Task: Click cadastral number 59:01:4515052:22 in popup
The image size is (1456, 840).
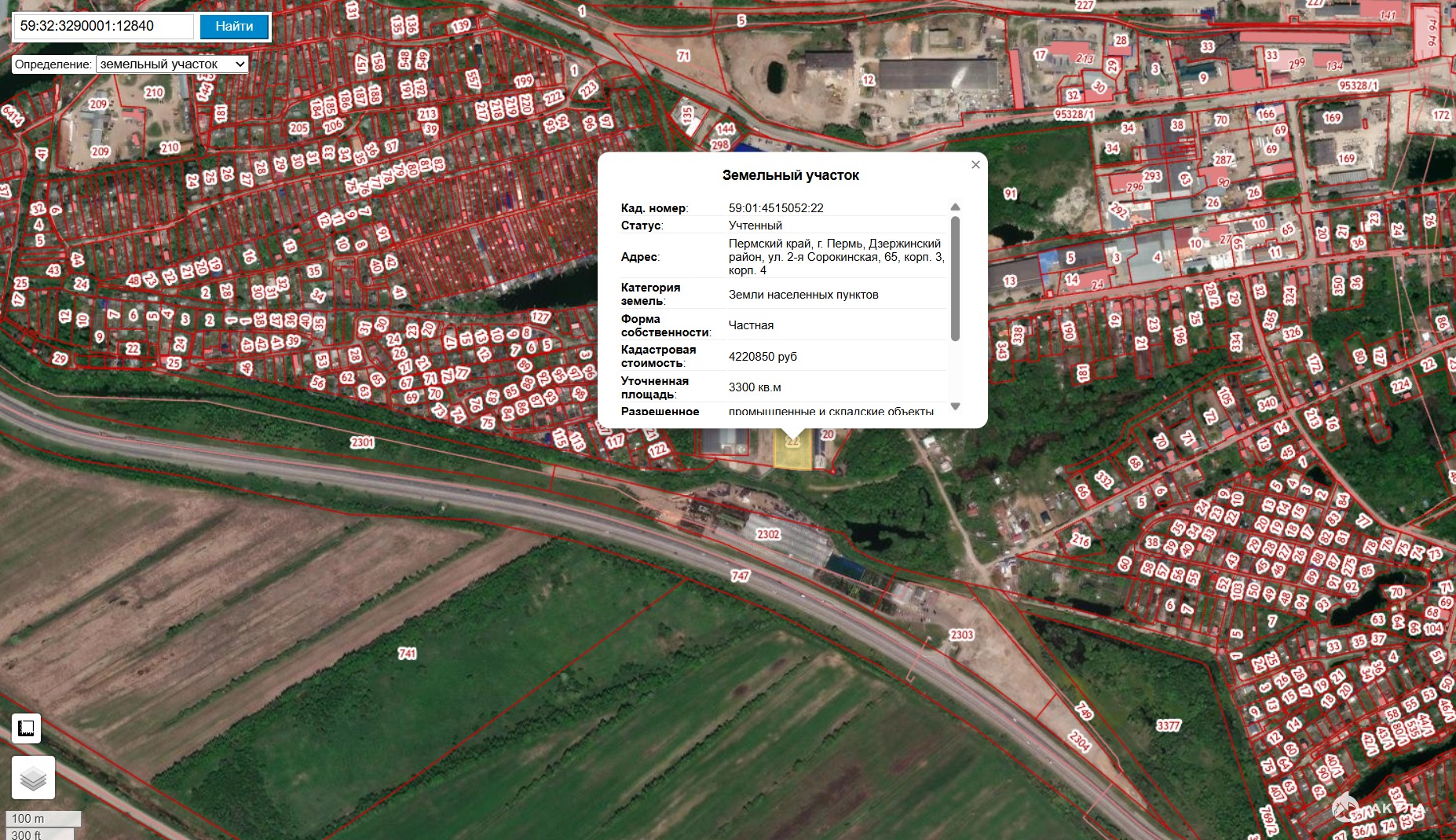Action: click(x=776, y=208)
